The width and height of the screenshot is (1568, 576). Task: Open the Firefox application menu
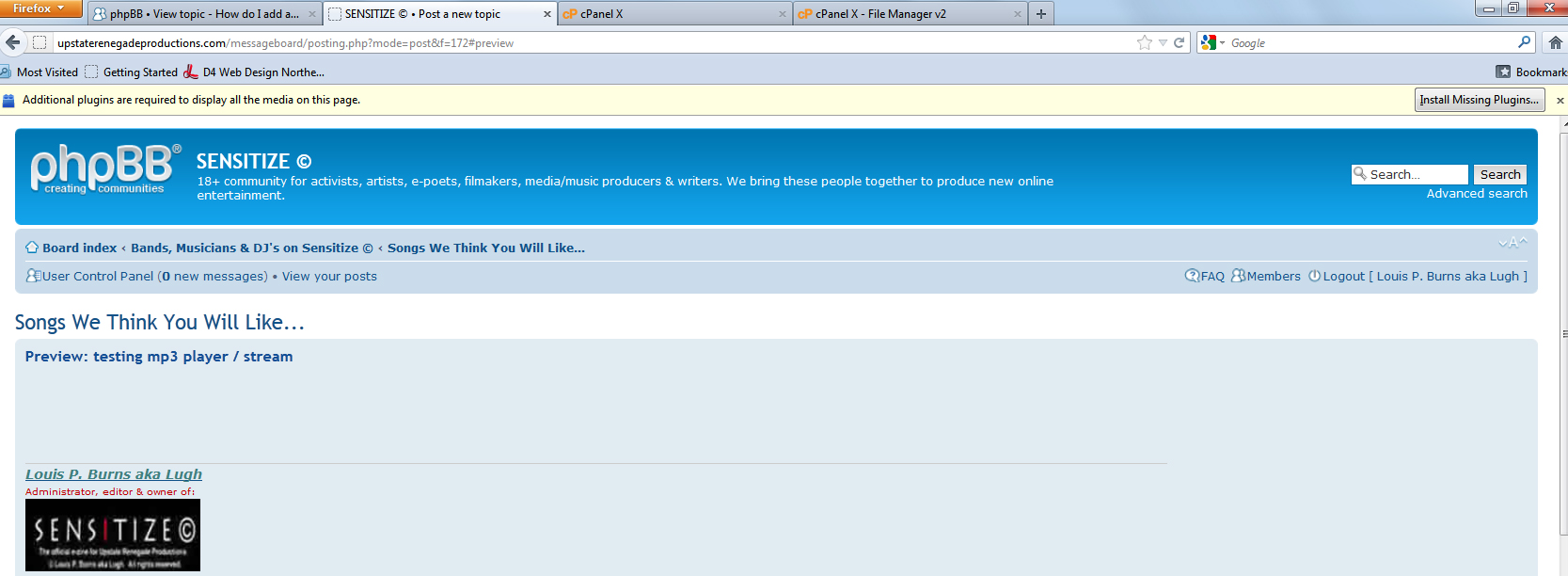pos(40,8)
